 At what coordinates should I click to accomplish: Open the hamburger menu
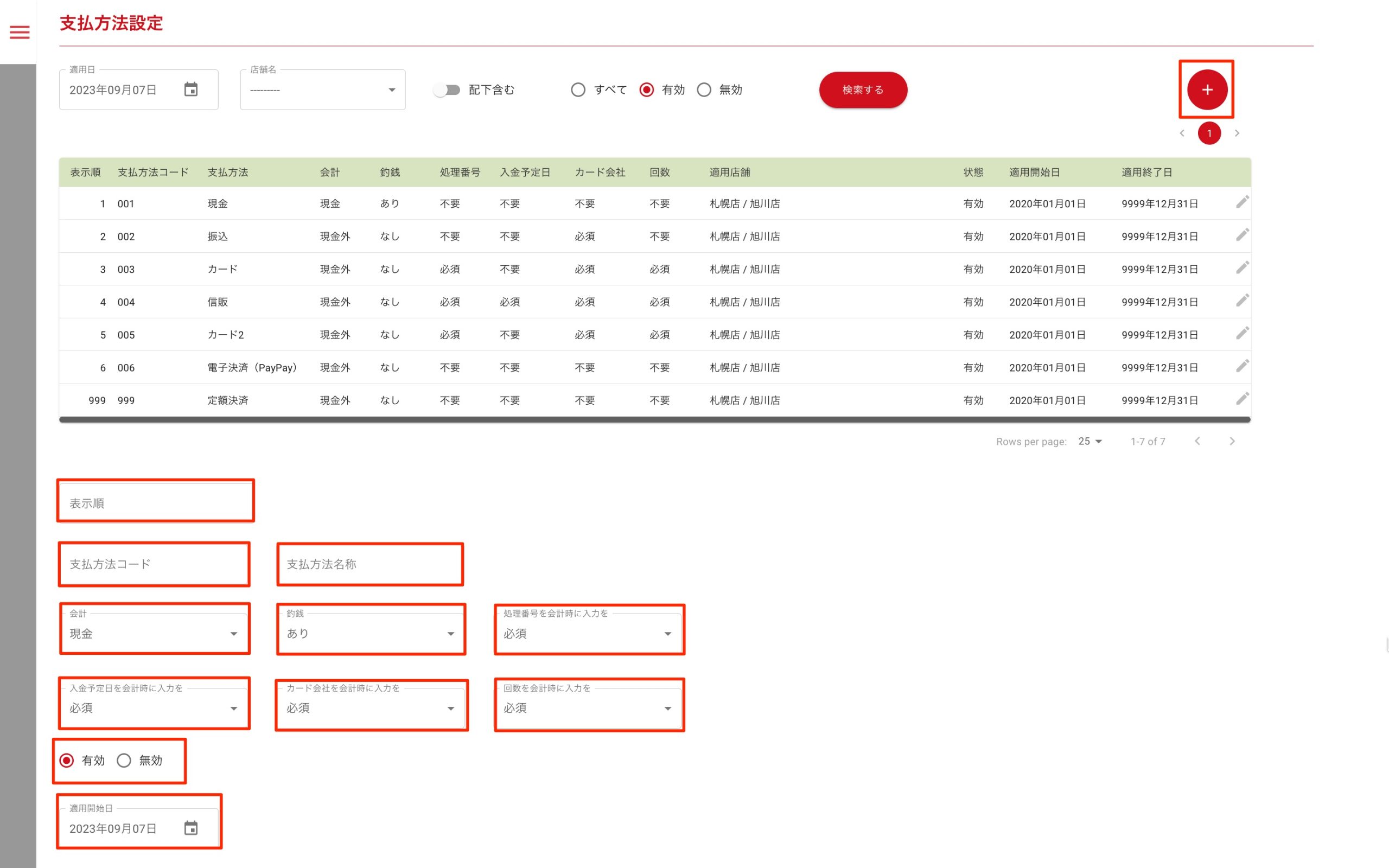click(20, 32)
